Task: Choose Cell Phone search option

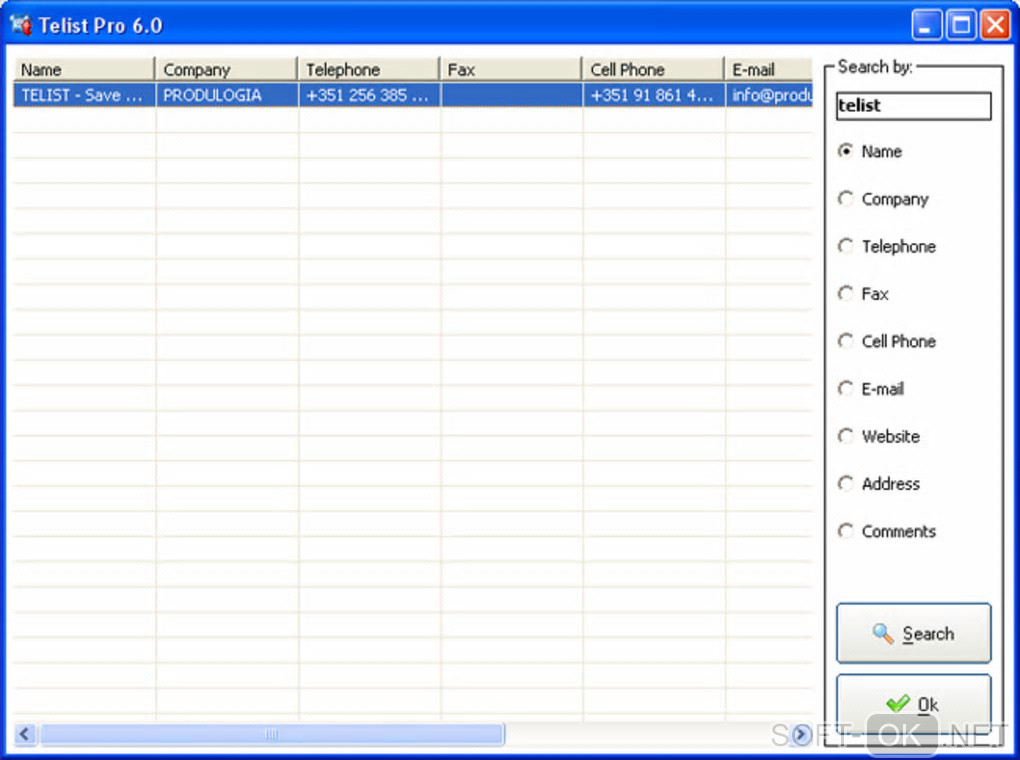Action: (845, 341)
